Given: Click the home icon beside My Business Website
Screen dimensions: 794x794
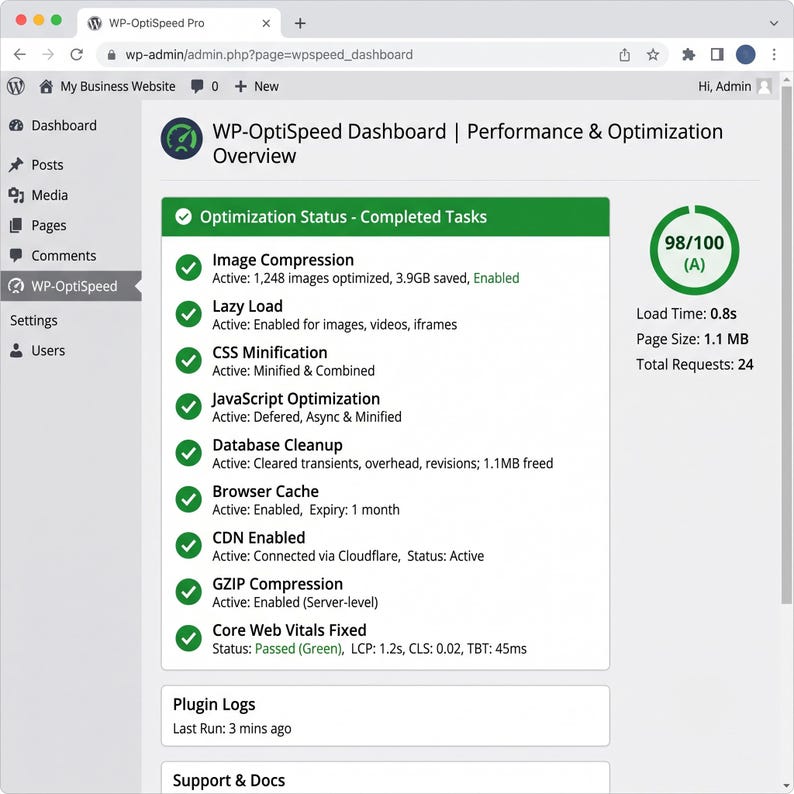Looking at the screenshot, I should 46,87.
